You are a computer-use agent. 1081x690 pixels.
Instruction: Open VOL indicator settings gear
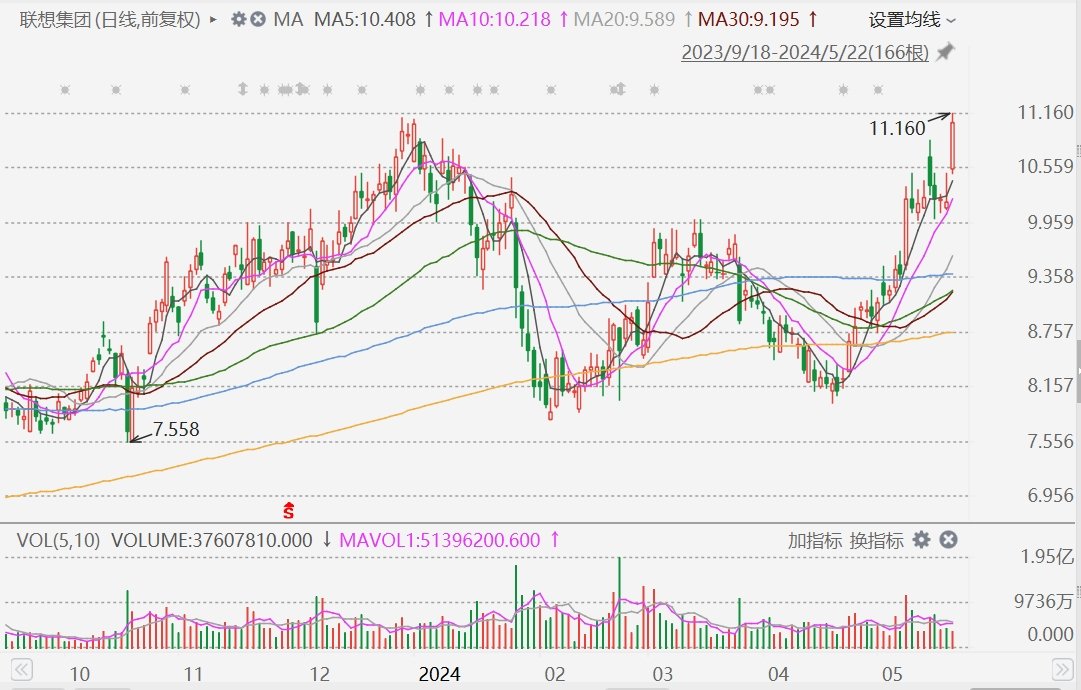coord(921,540)
